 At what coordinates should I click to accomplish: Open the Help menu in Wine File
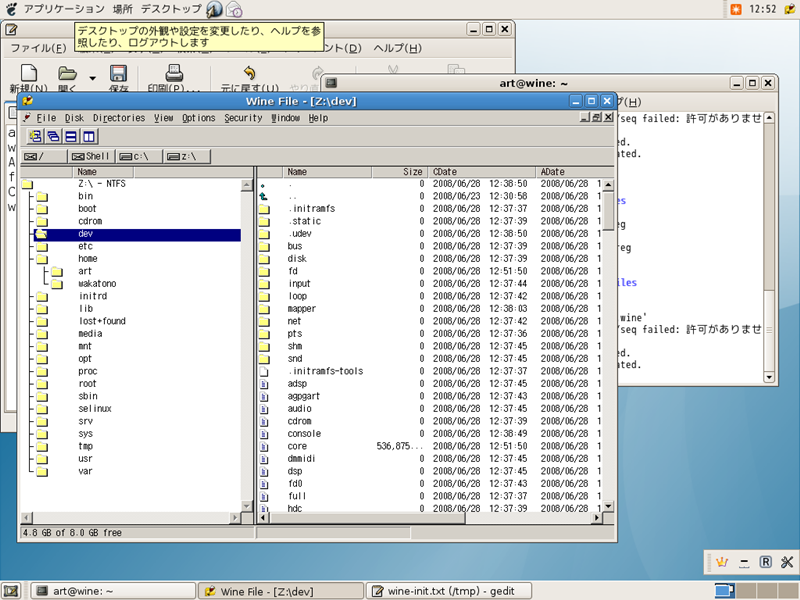coord(318,118)
